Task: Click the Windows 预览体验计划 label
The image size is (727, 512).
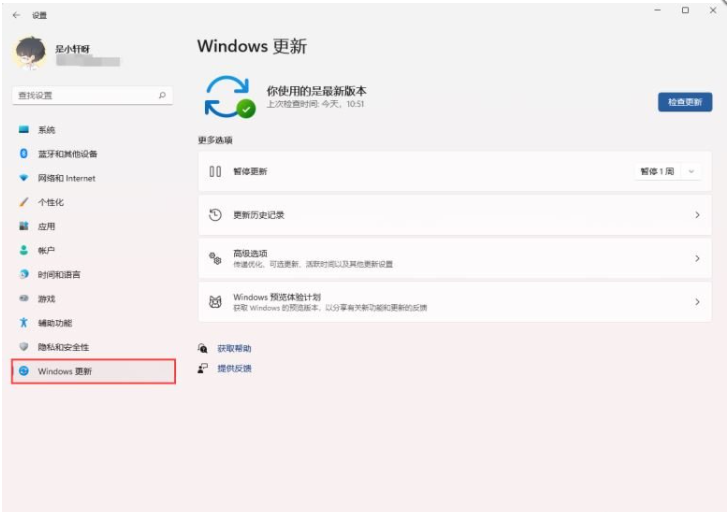Action: 277,297
